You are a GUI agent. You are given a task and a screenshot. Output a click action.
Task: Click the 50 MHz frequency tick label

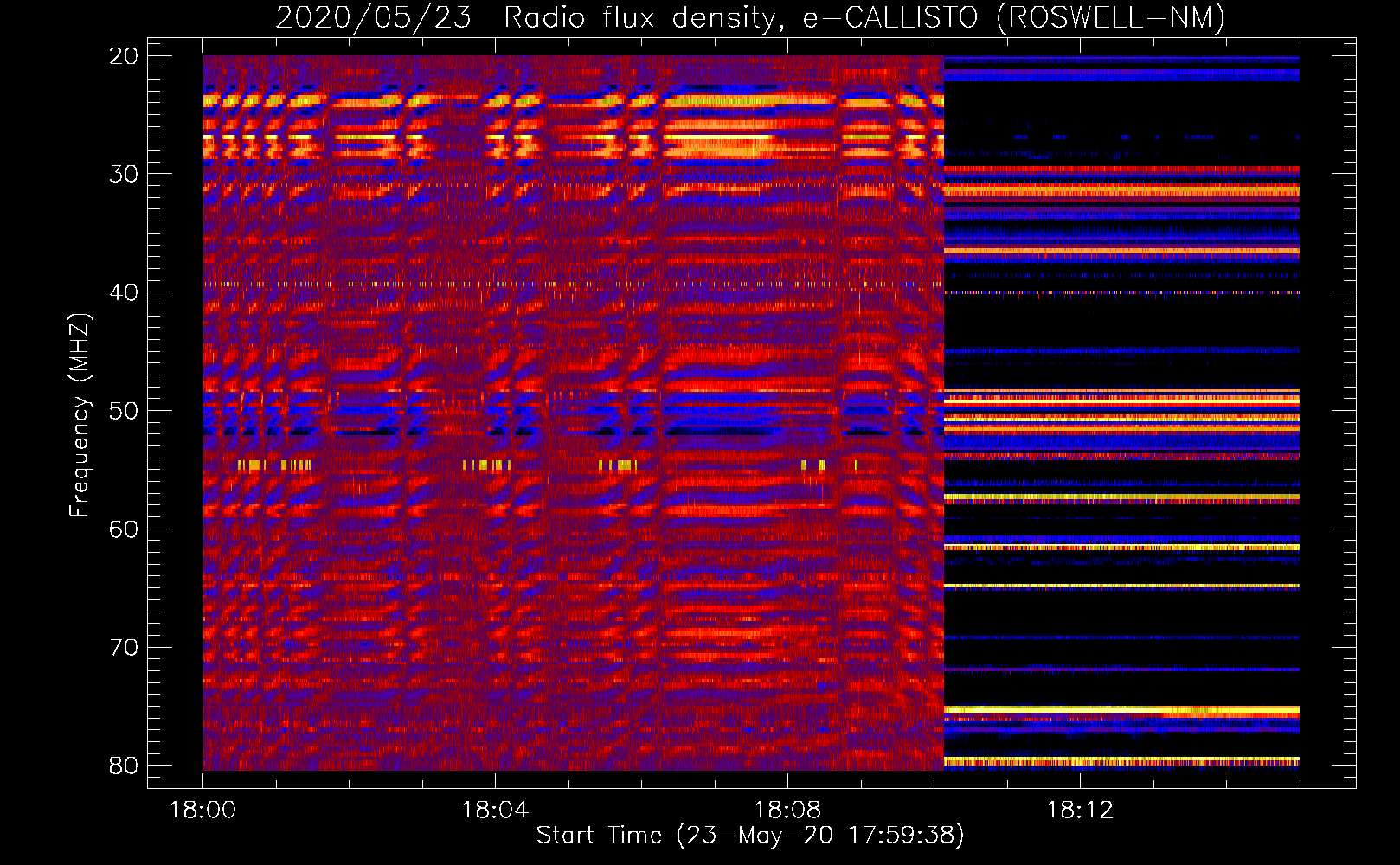(125, 411)
